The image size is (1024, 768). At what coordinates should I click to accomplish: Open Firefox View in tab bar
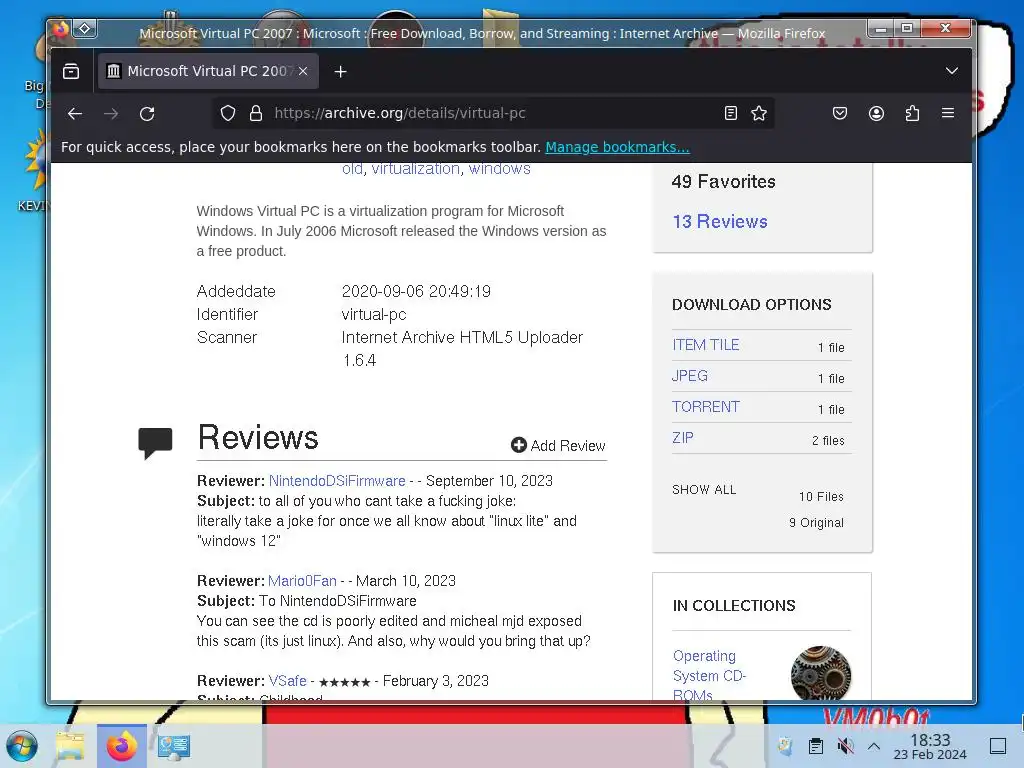[71, 71]
